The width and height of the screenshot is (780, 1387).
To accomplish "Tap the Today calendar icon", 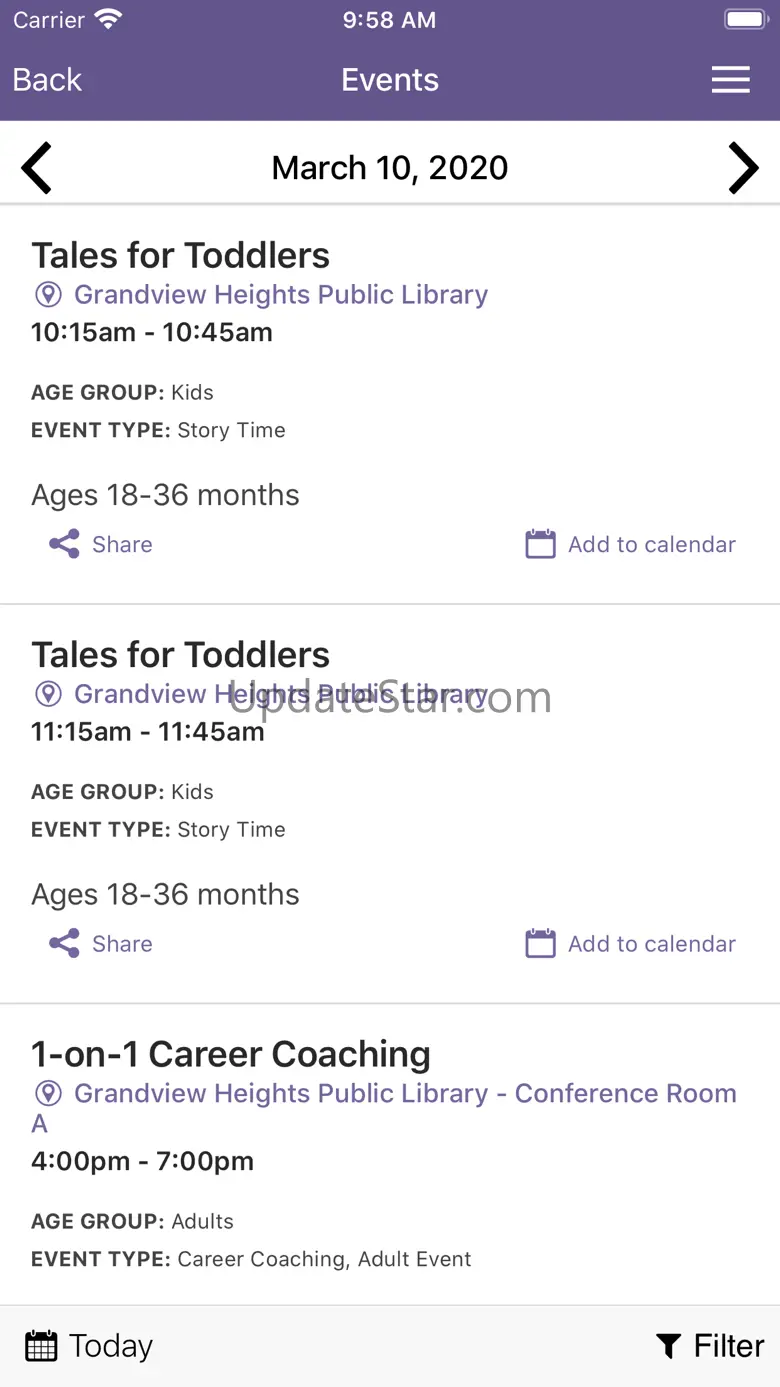I will [x=41, y=1346].
